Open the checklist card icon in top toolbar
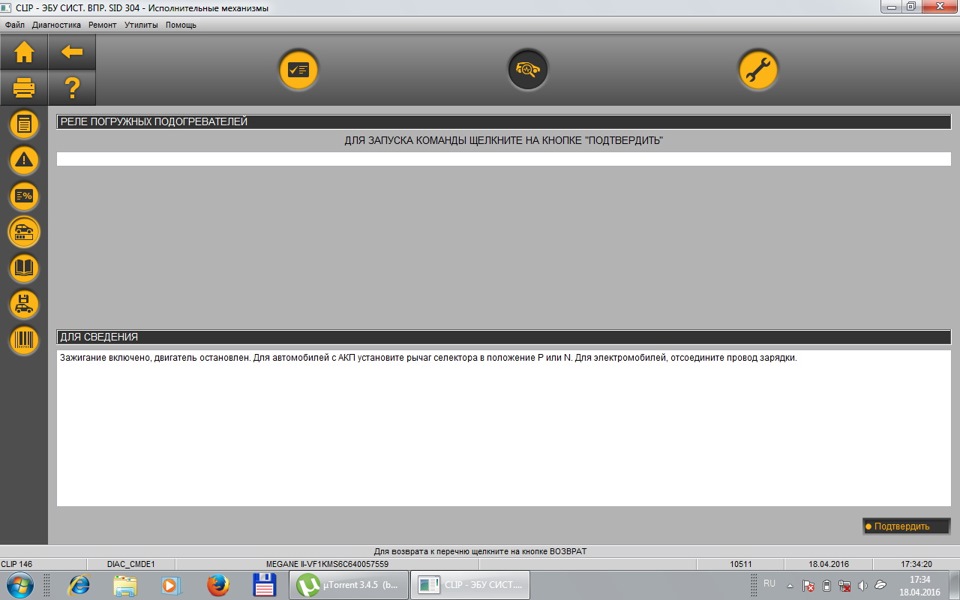The image size is (960, 600). point(299,69)
